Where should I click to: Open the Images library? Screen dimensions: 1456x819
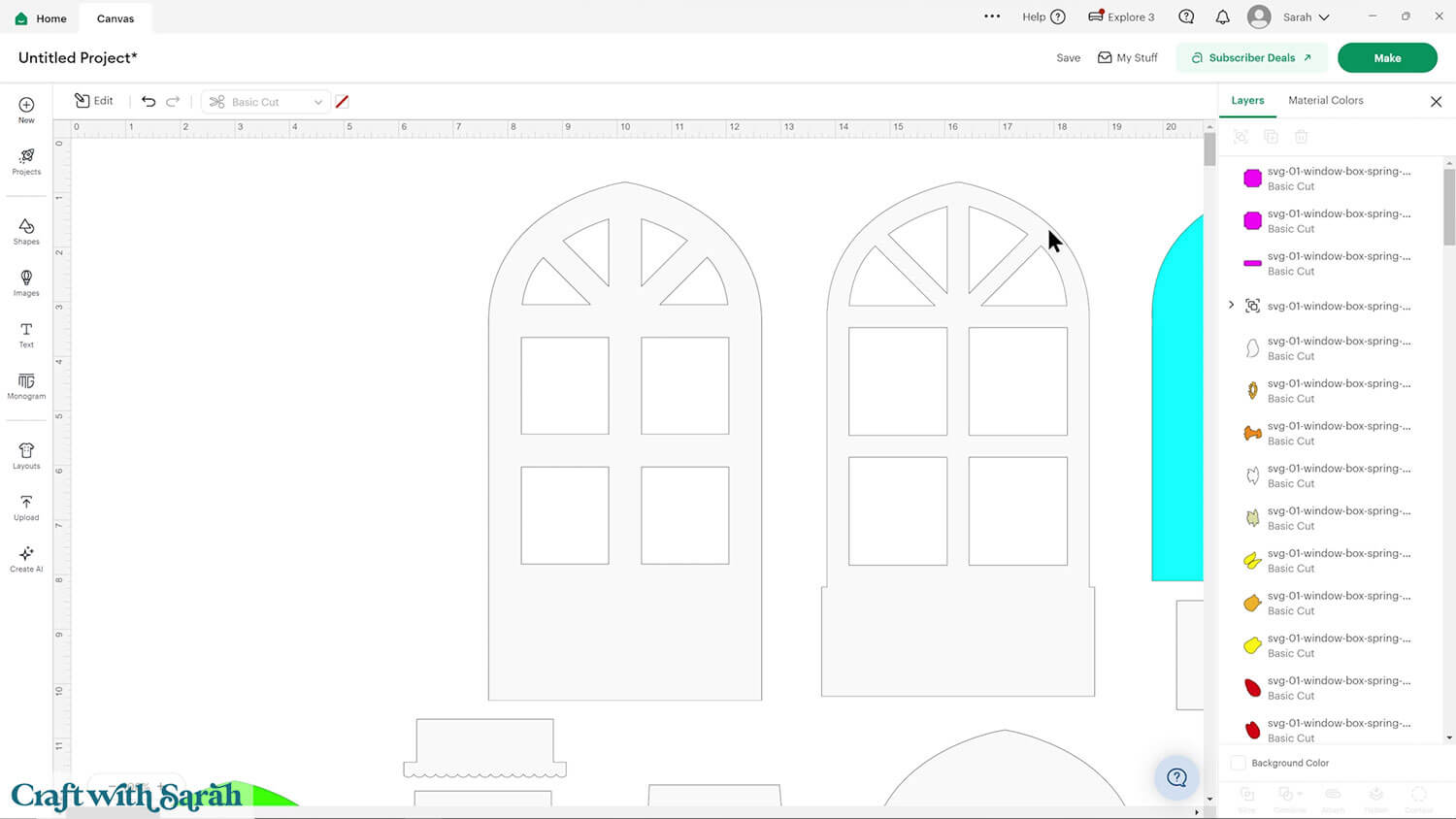tap(26, 282)
